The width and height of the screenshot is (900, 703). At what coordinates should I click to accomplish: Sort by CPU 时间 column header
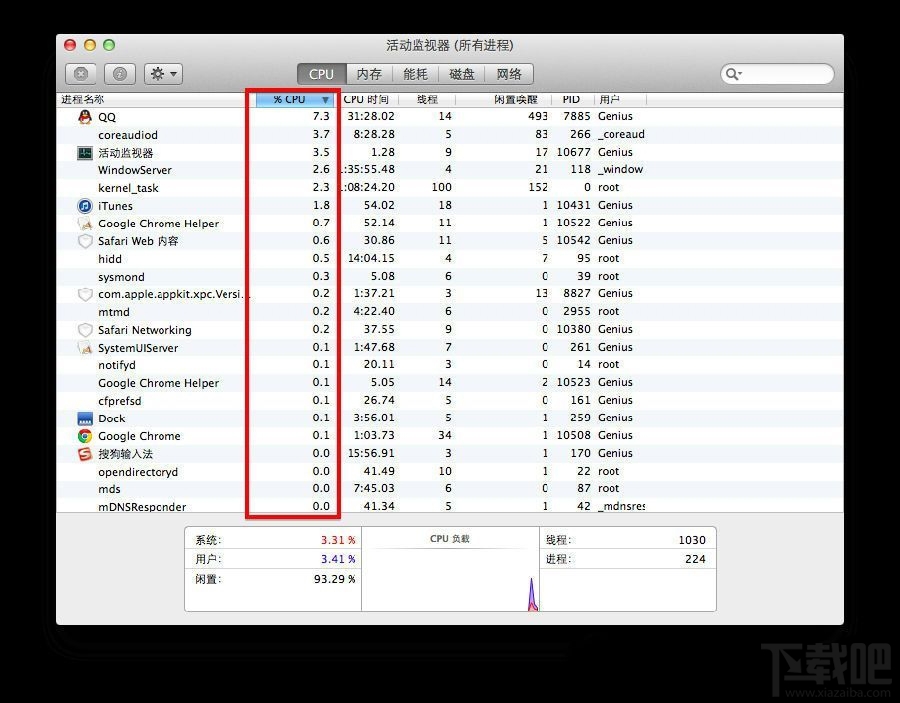tap(366, 99)
